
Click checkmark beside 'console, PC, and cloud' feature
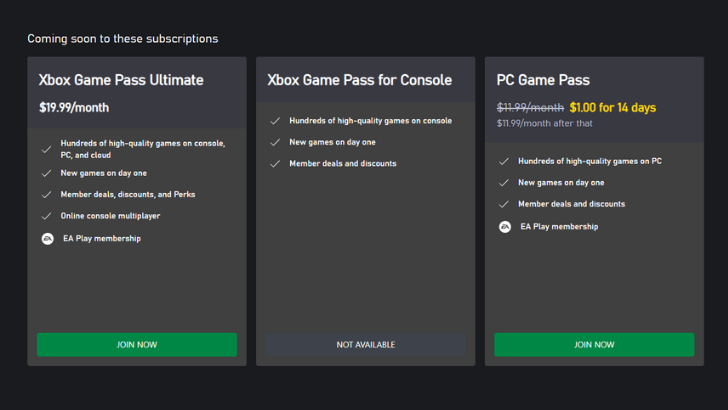46,149
